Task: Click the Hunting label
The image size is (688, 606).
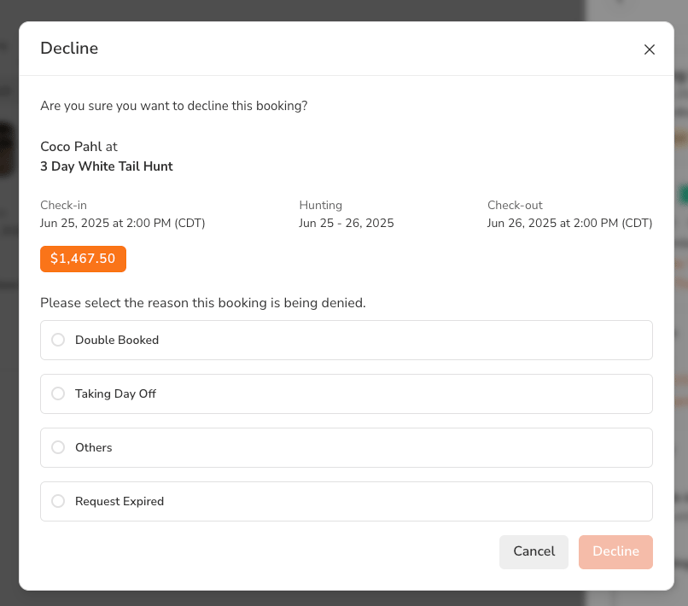Action: [321, 205]
